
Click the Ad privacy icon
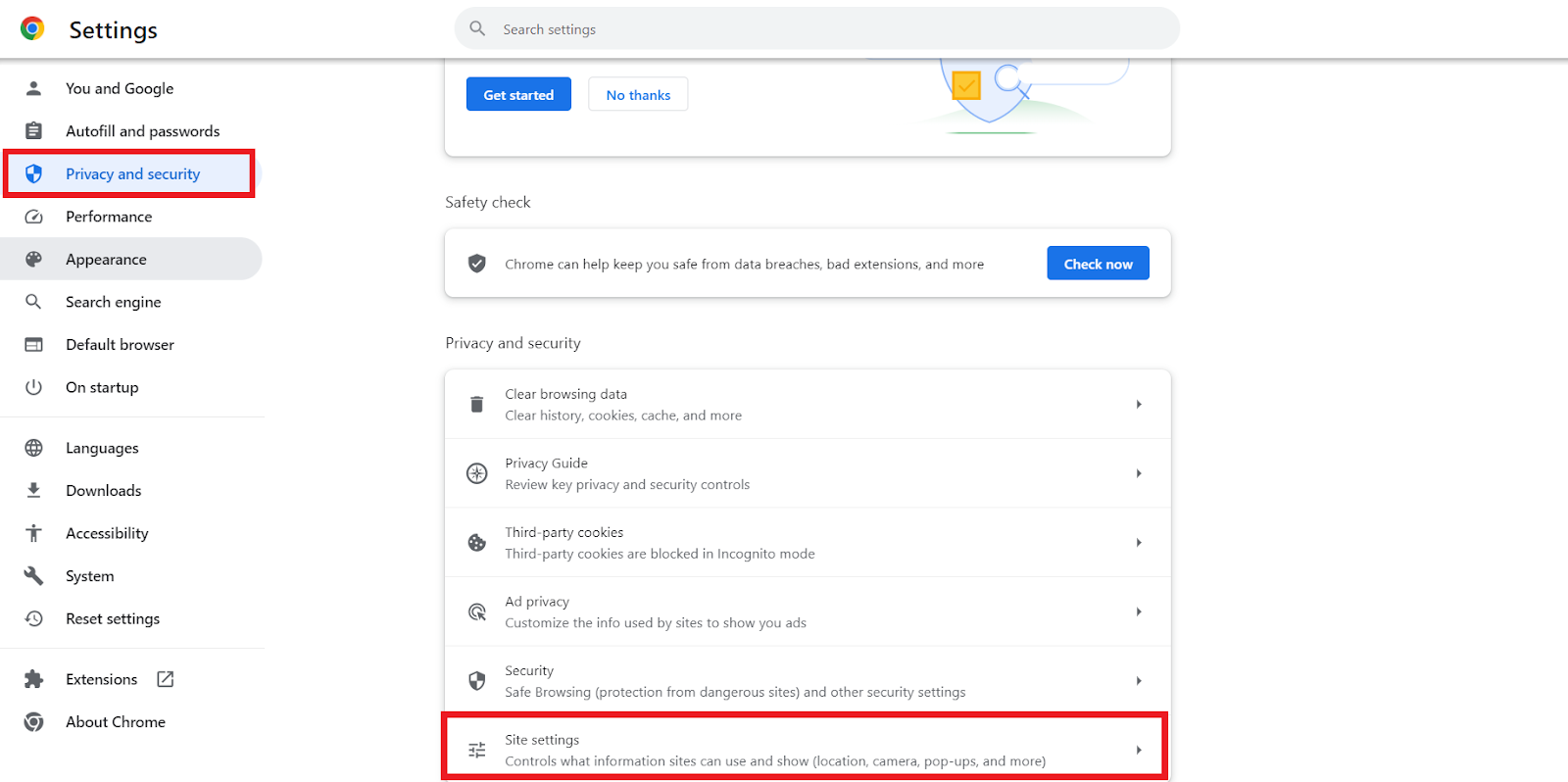[477, 611]
